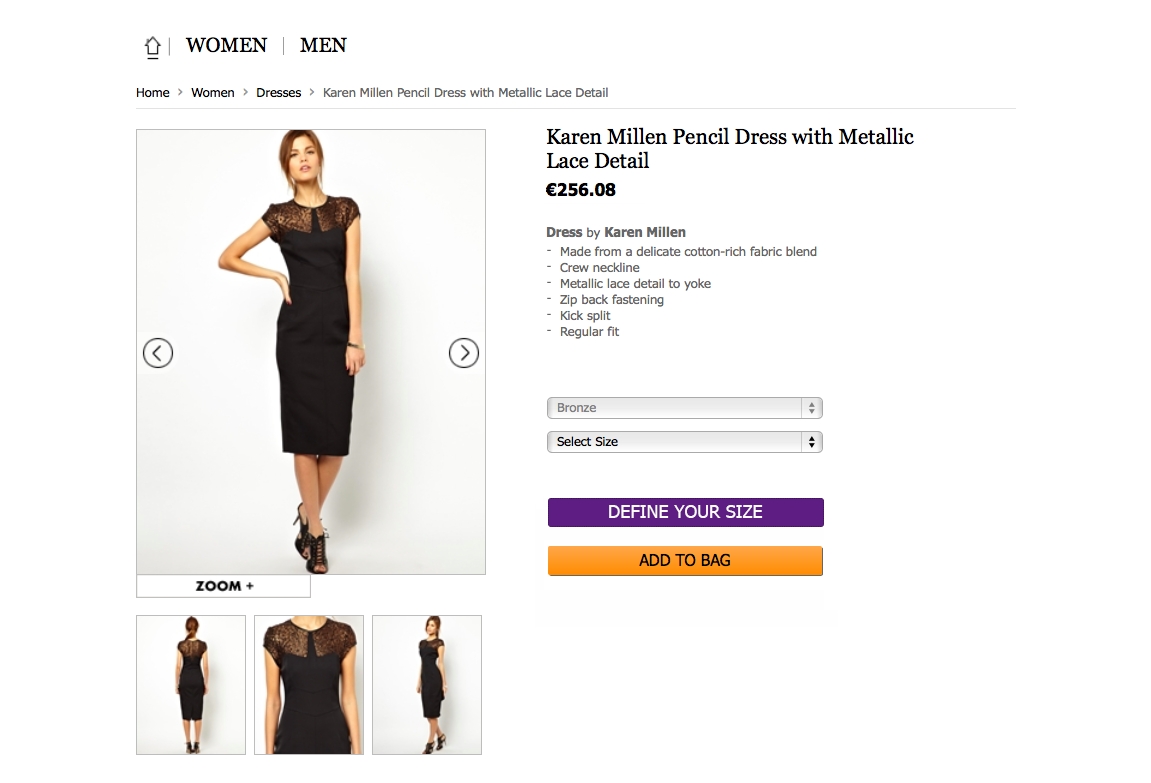Expand the Select Size dropdown

point(684,442)
